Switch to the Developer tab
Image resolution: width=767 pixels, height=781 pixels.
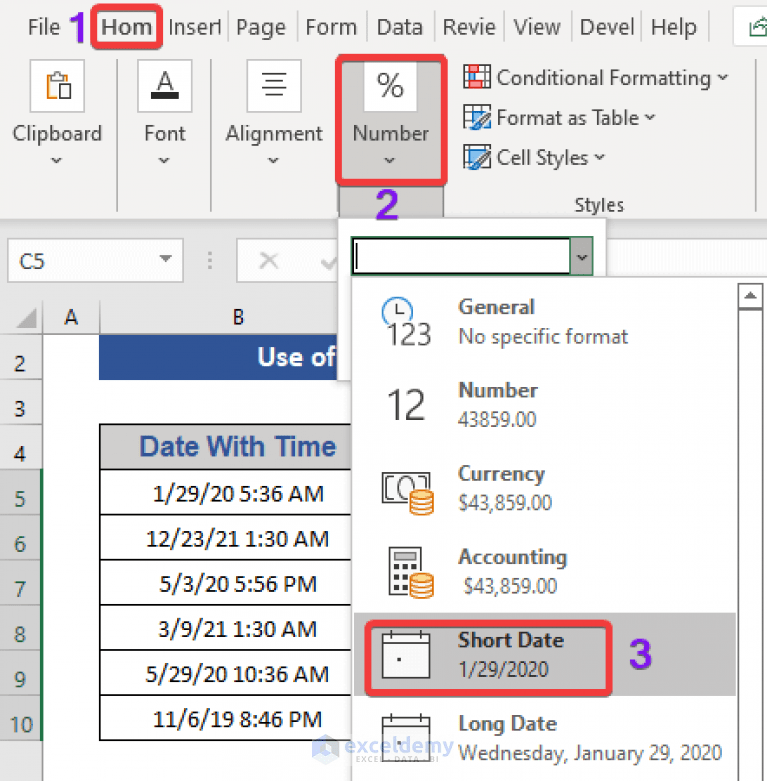[607, 27]
